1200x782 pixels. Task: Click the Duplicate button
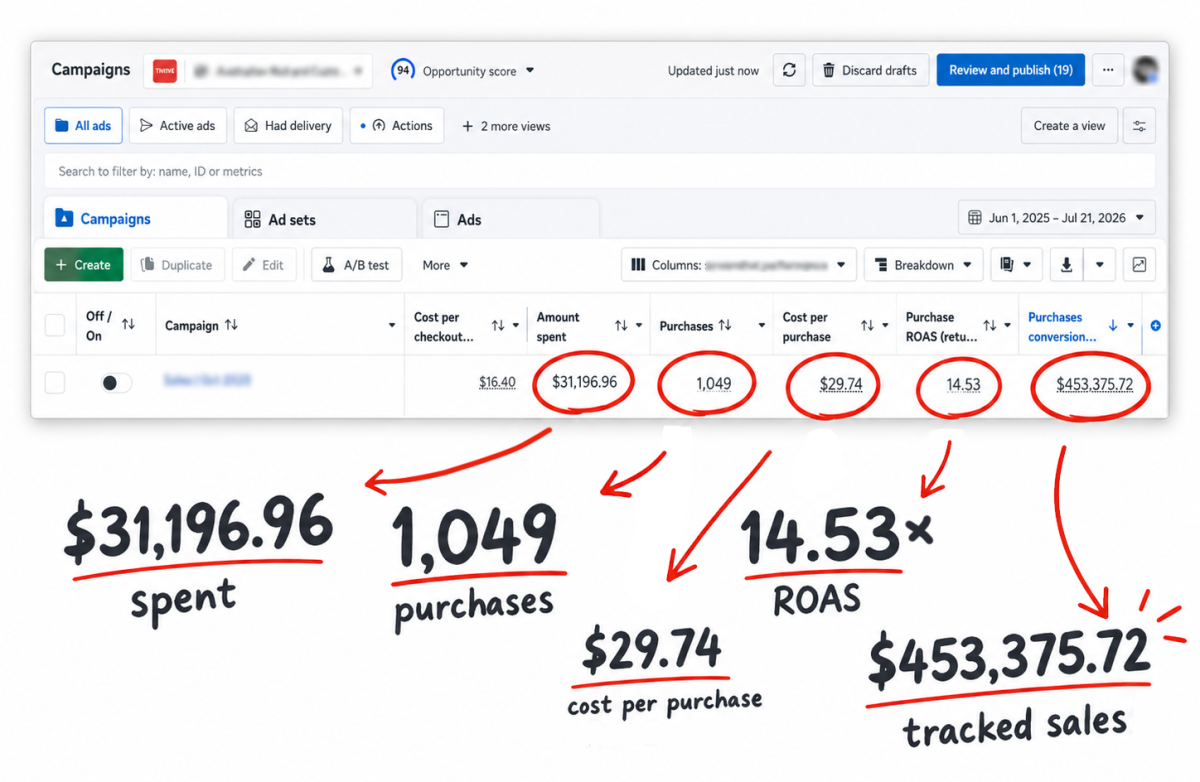(x=177, y=265)
